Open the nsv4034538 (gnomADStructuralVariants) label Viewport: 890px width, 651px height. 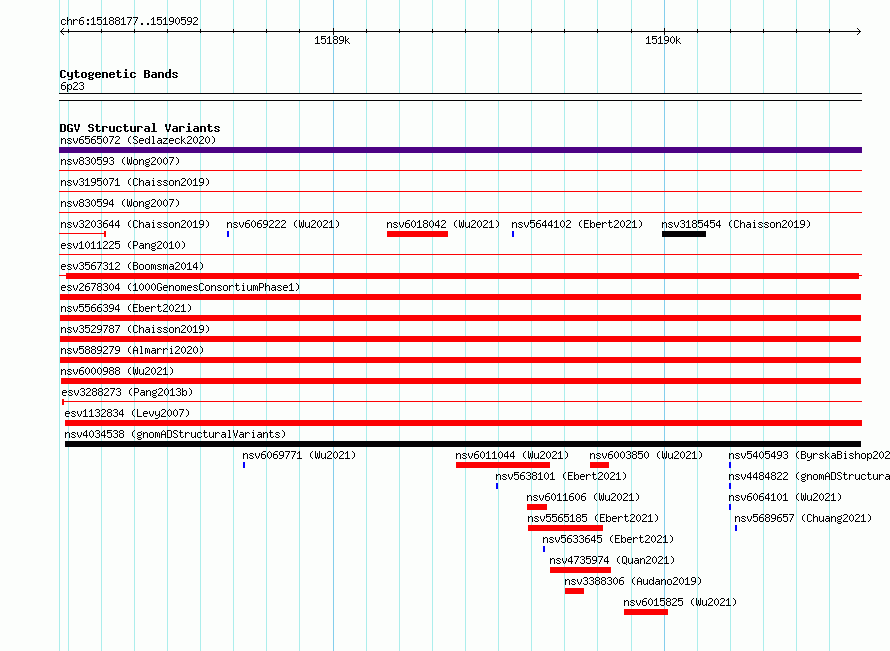point(175,434)
